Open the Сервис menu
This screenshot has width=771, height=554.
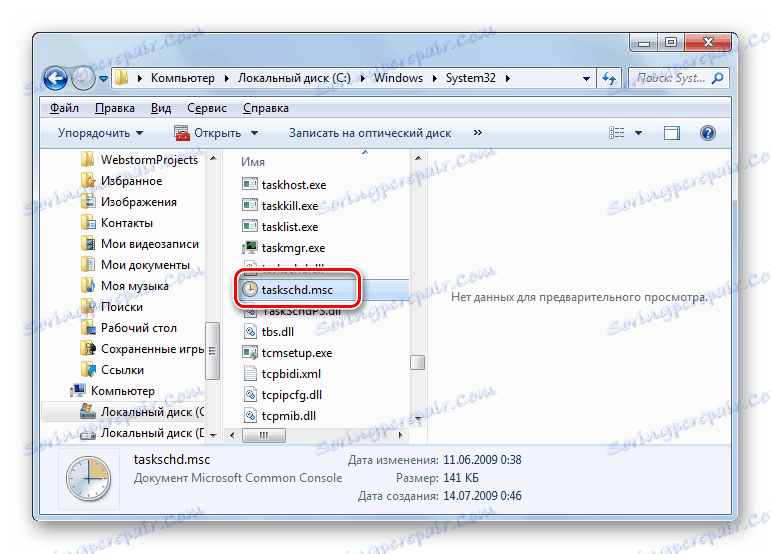coord(207,108)
